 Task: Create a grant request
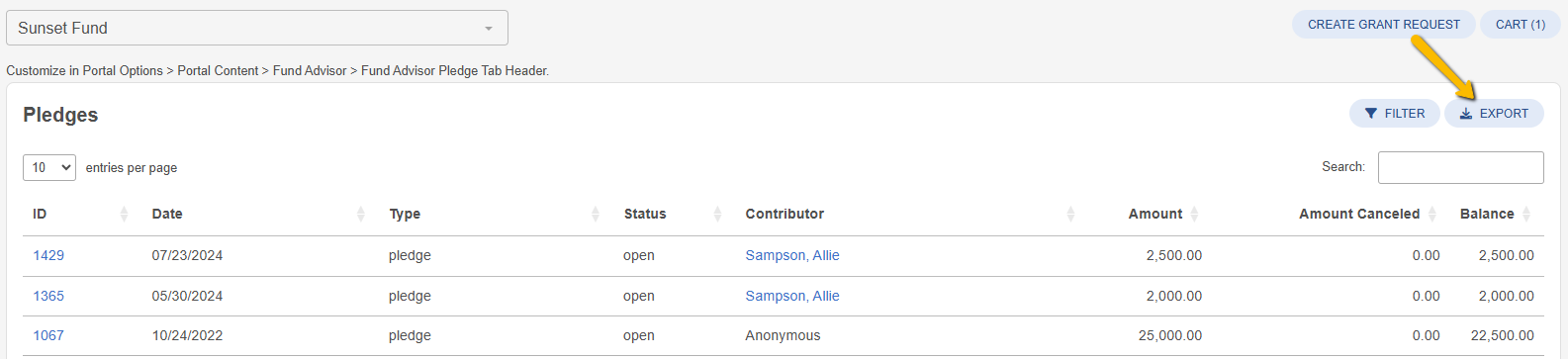click(x=1383, y=25)
